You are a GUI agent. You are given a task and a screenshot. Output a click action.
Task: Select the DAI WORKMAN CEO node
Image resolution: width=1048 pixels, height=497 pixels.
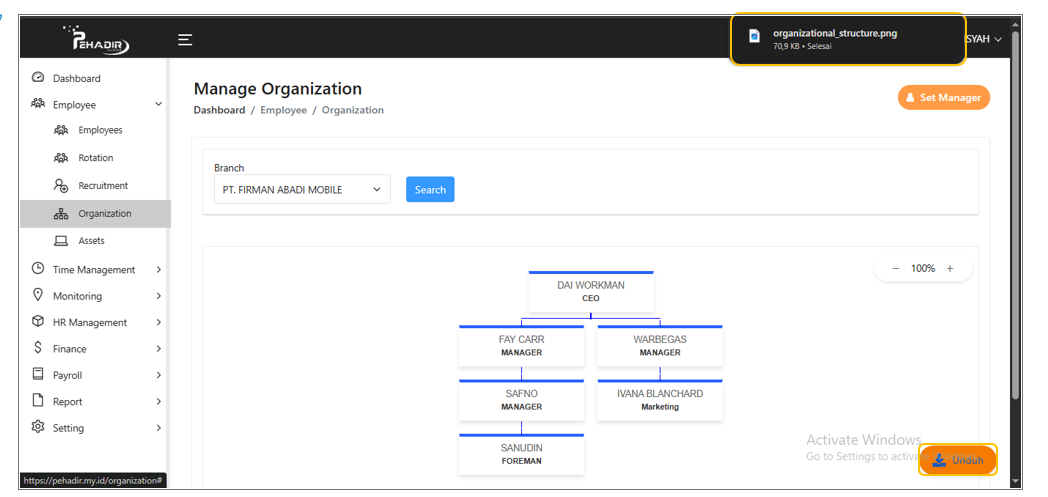point(590,291)
